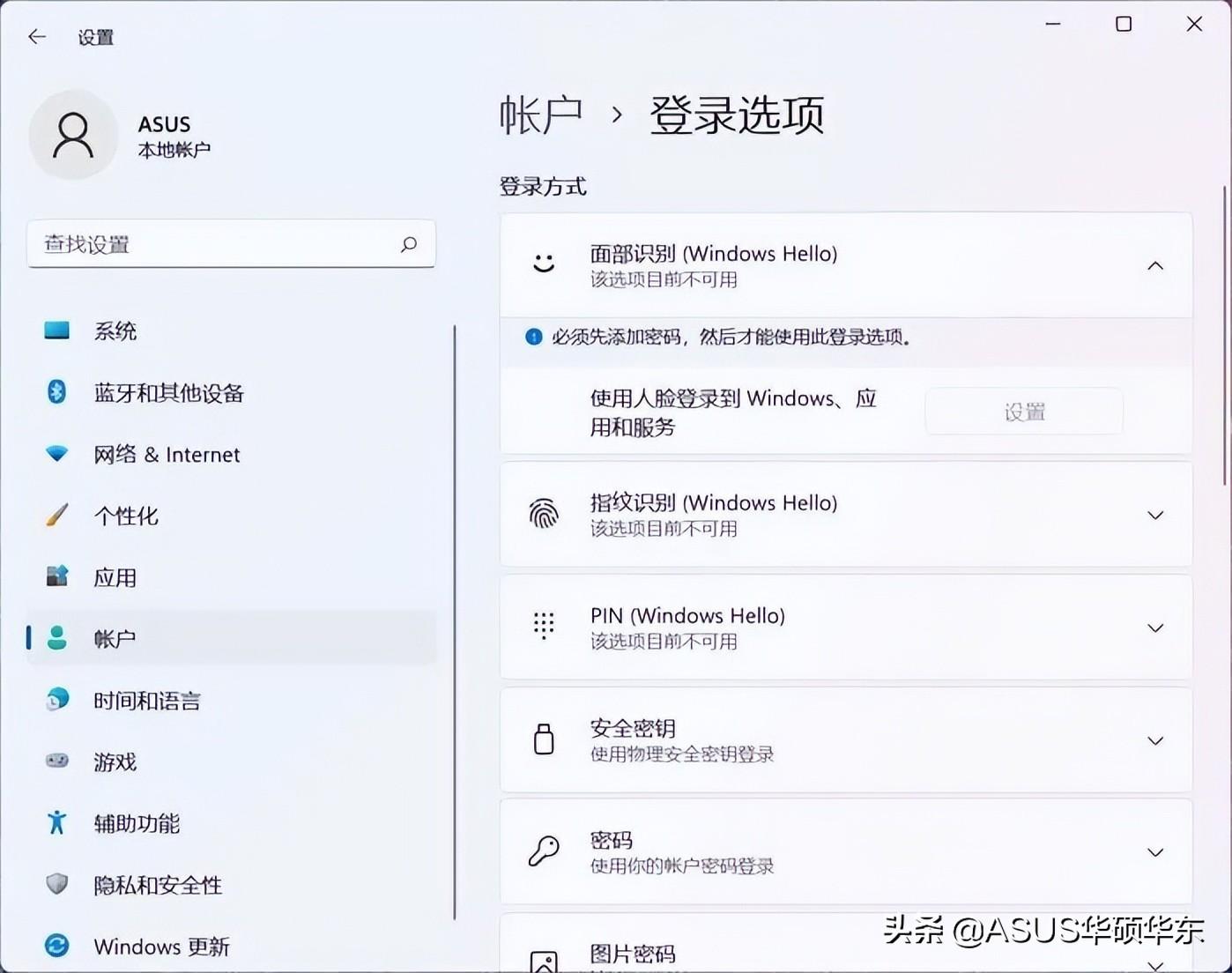The height and width of the screenshot is (973, 1232).
Task: Click the main content vertical scrollbar
Action: [x=1225, y=335]
